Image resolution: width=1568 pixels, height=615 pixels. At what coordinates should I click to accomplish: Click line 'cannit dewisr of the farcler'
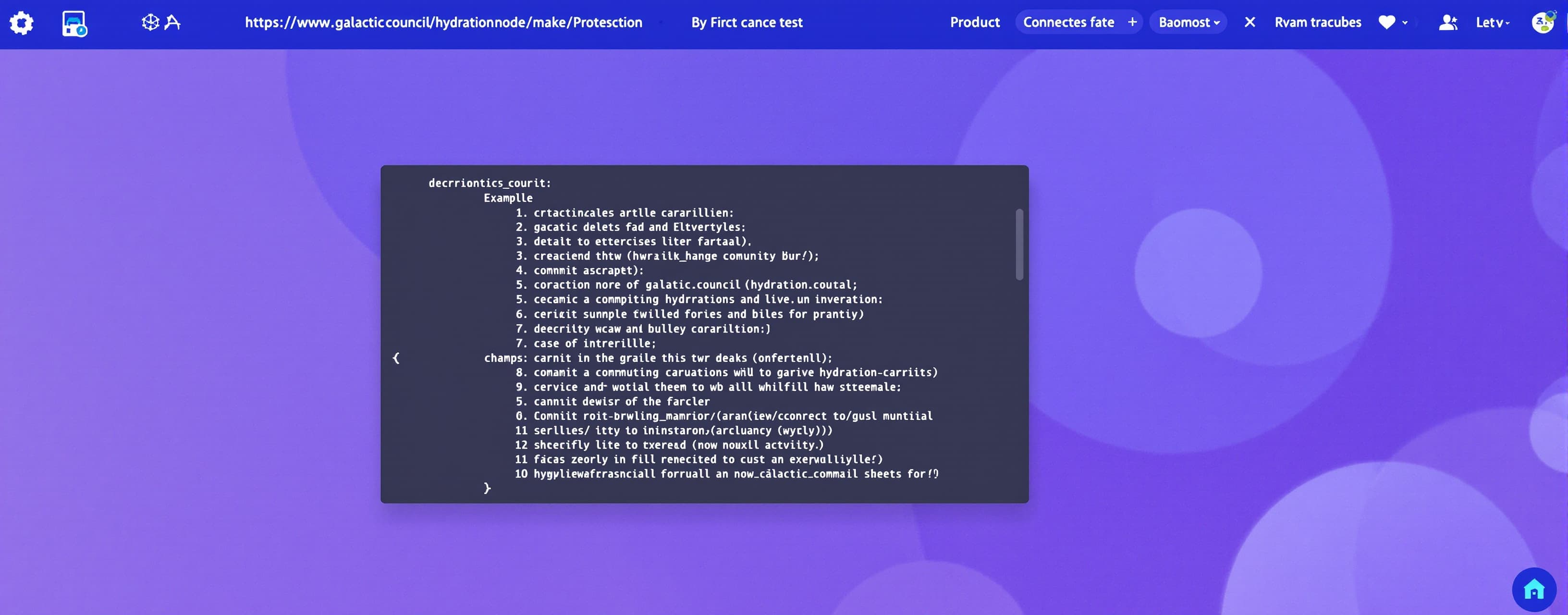point(612,402)
